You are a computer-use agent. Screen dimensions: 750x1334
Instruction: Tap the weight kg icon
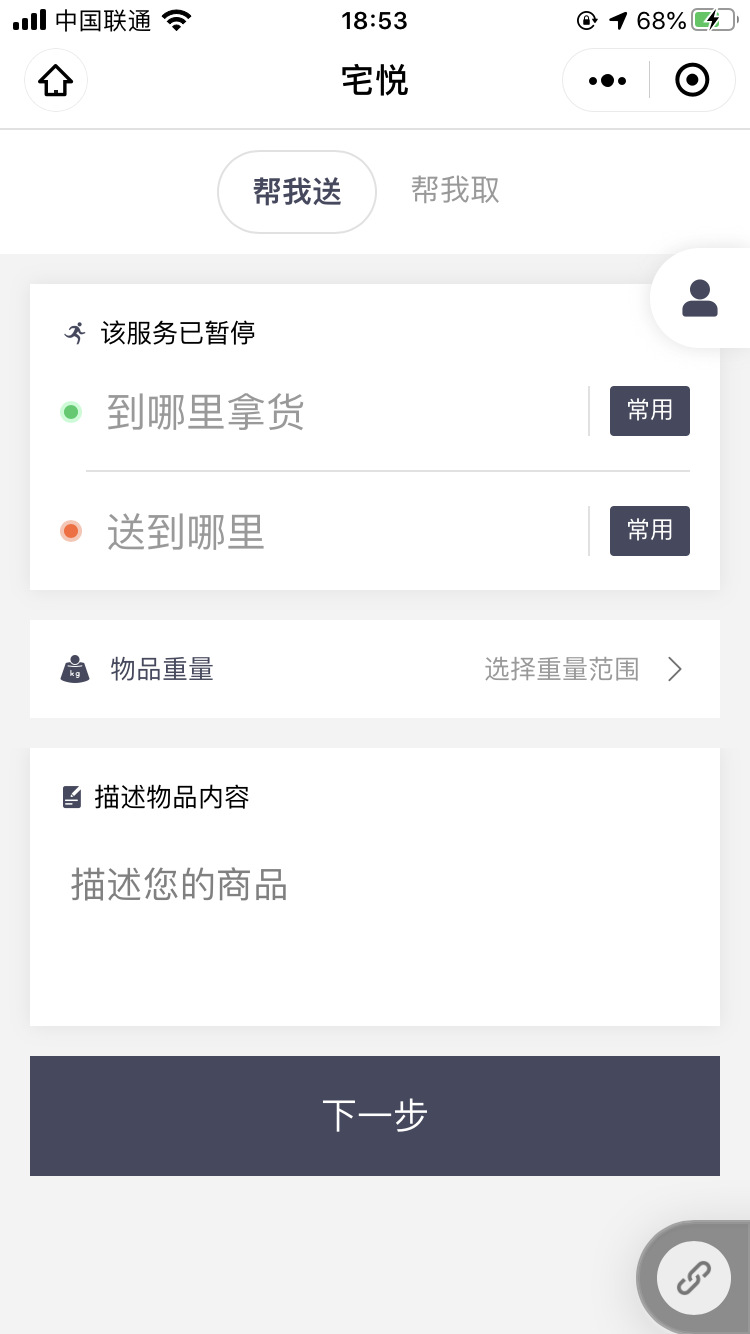(x=75, y=669)
